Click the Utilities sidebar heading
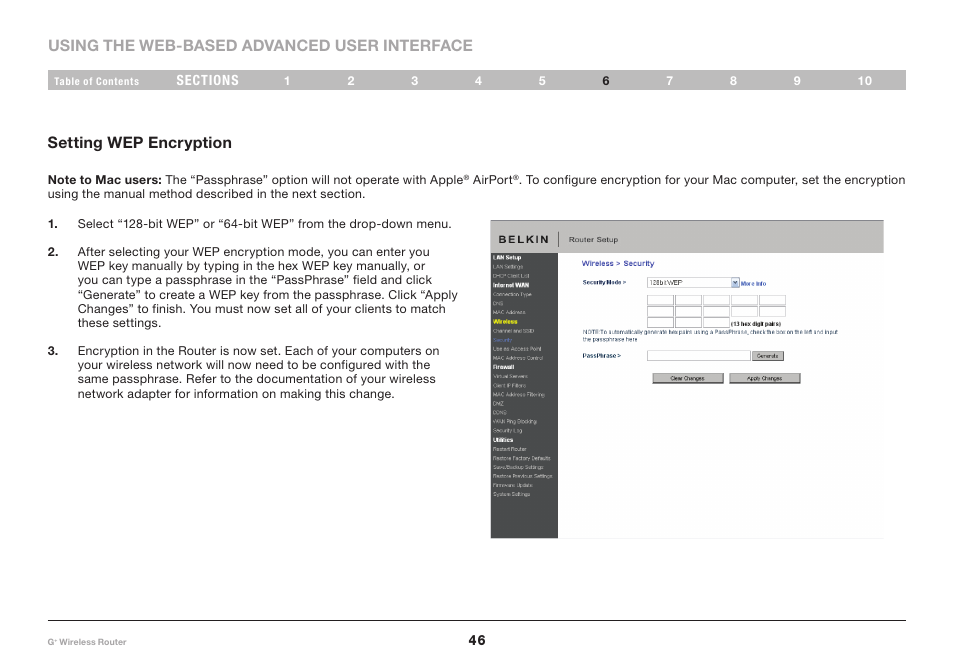This screenshot has height=668, width=954. tap(503, 440)
